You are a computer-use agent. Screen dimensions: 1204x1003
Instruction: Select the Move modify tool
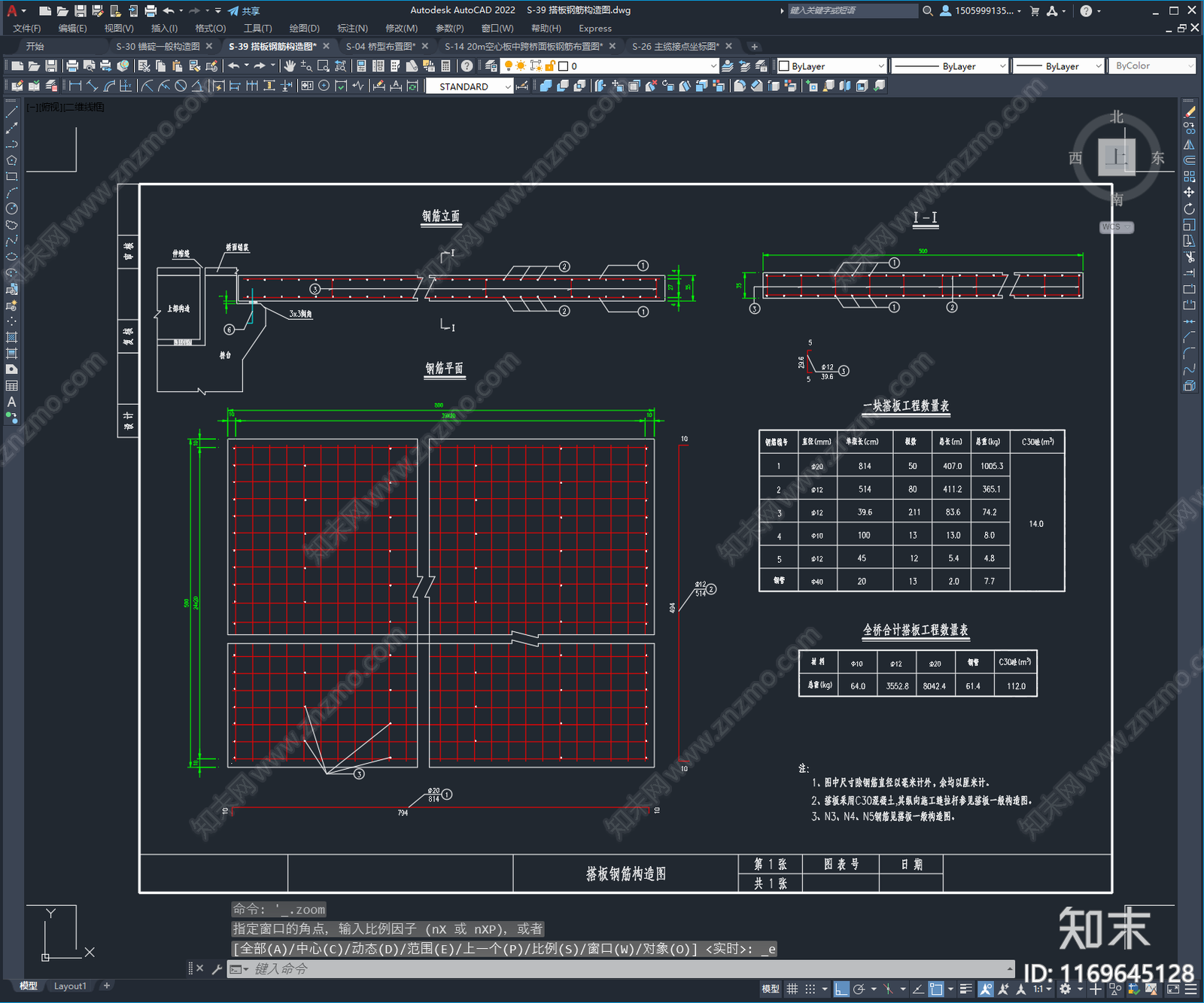click(1189, 193)
